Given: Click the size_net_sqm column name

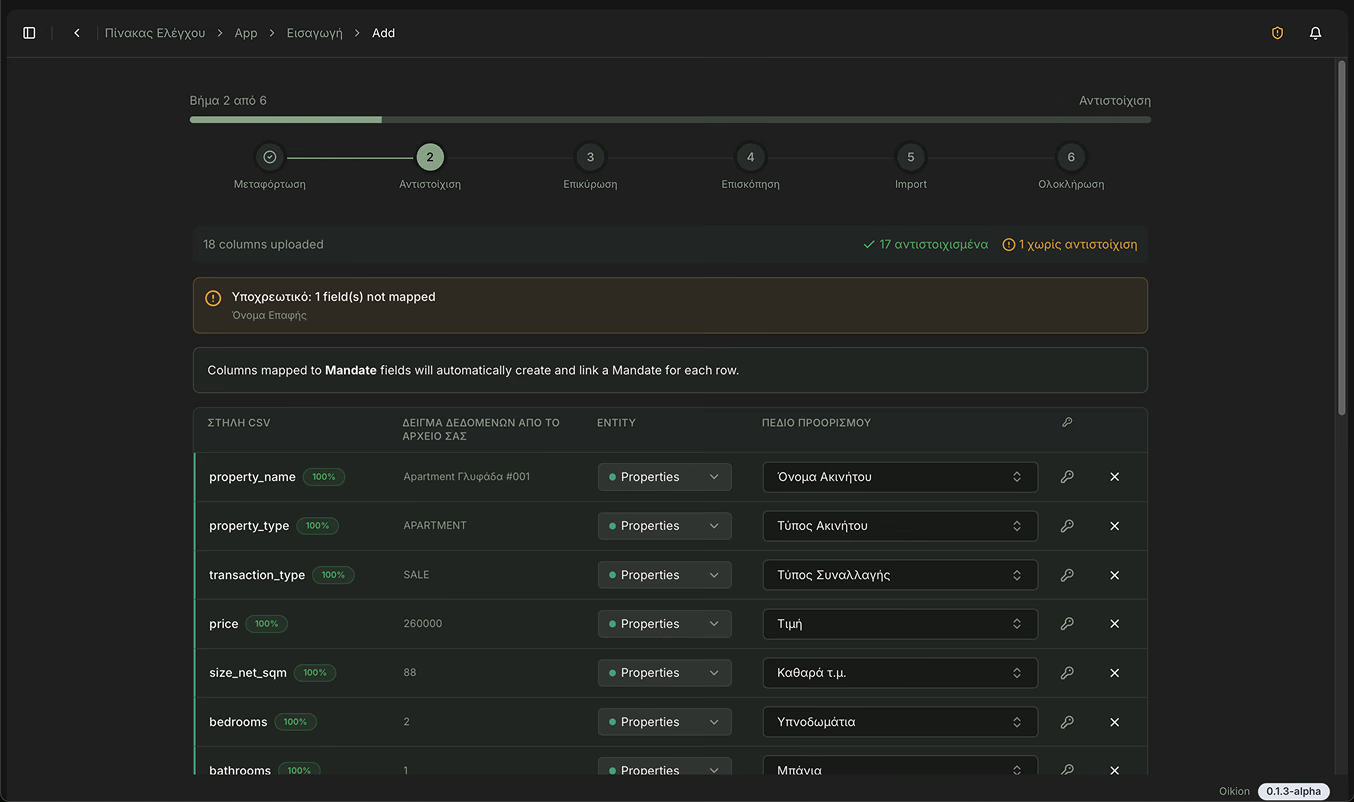Looking at the screenshot, I should coord(248,673).
